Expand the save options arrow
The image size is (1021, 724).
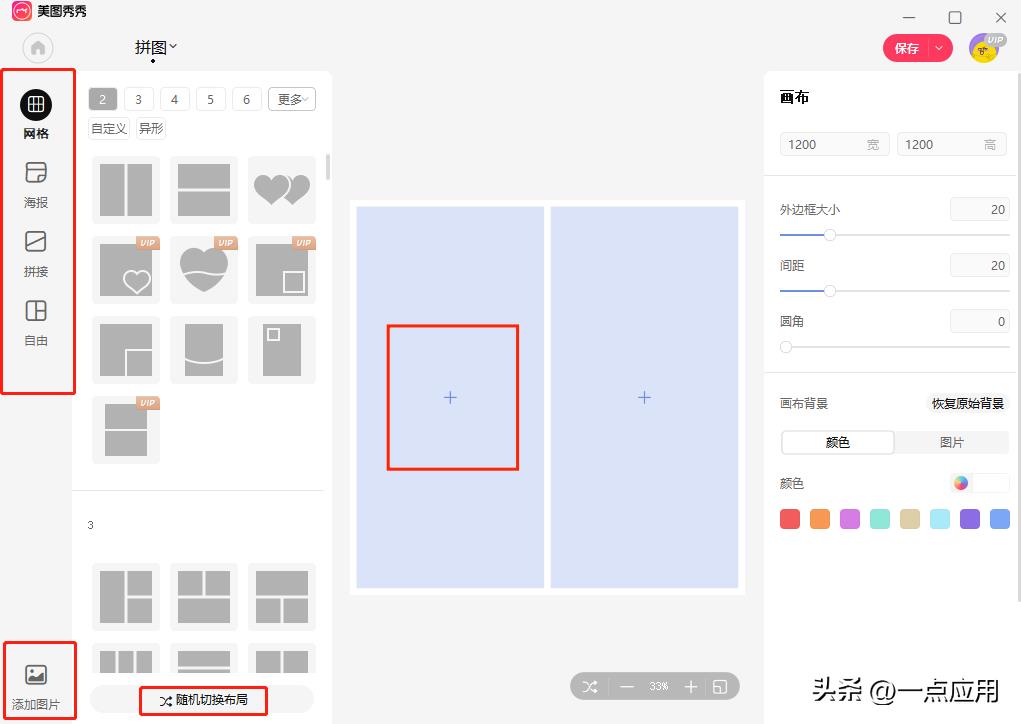[939, 48]
